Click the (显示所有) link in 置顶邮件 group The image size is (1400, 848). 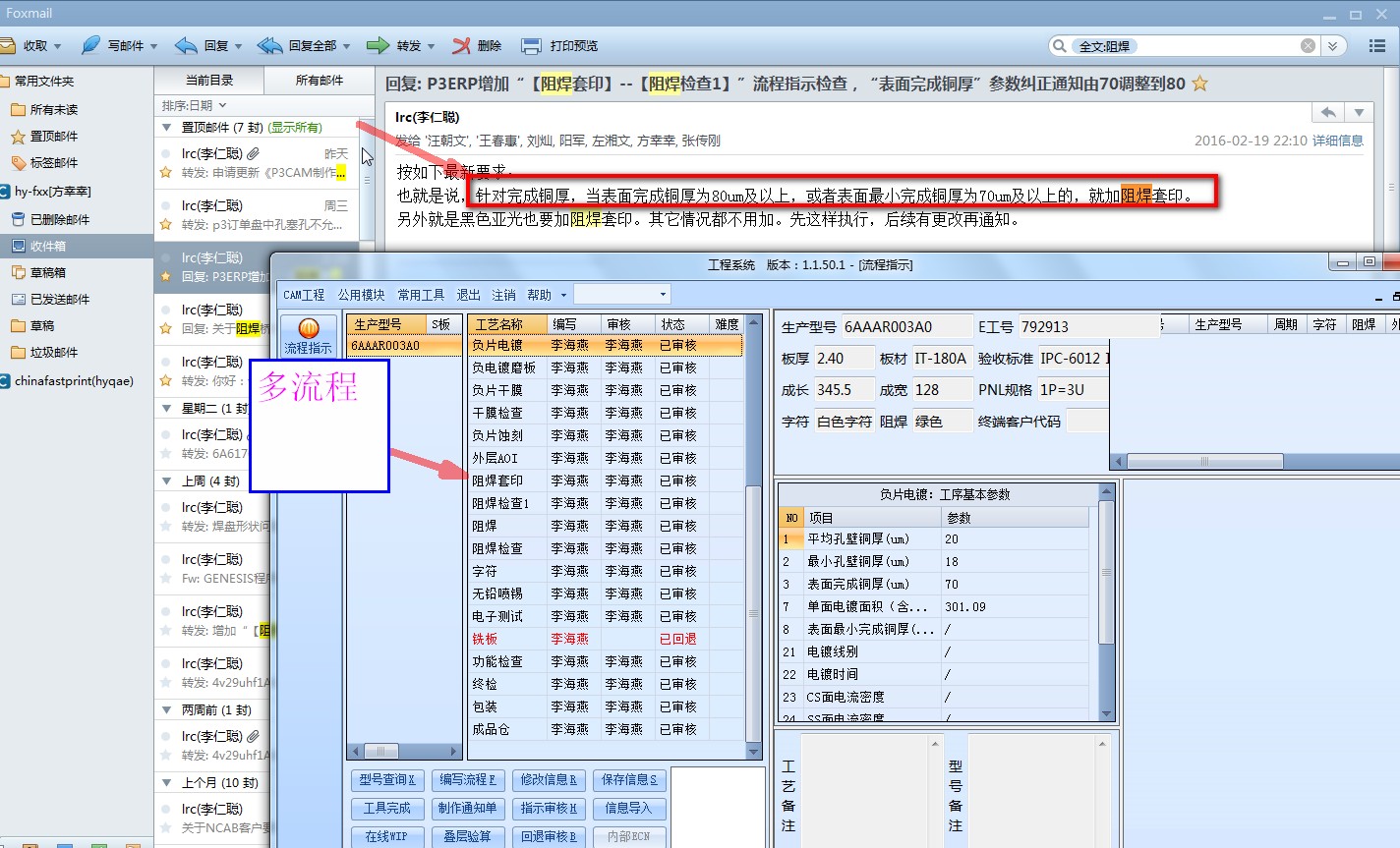click(x=296, y=128)
